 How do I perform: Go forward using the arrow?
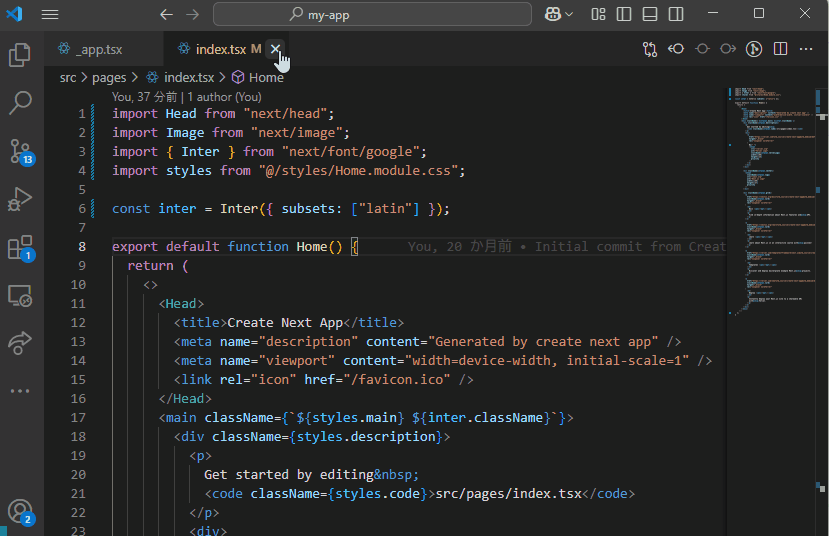pyautogui.click(x=192, y=14)
